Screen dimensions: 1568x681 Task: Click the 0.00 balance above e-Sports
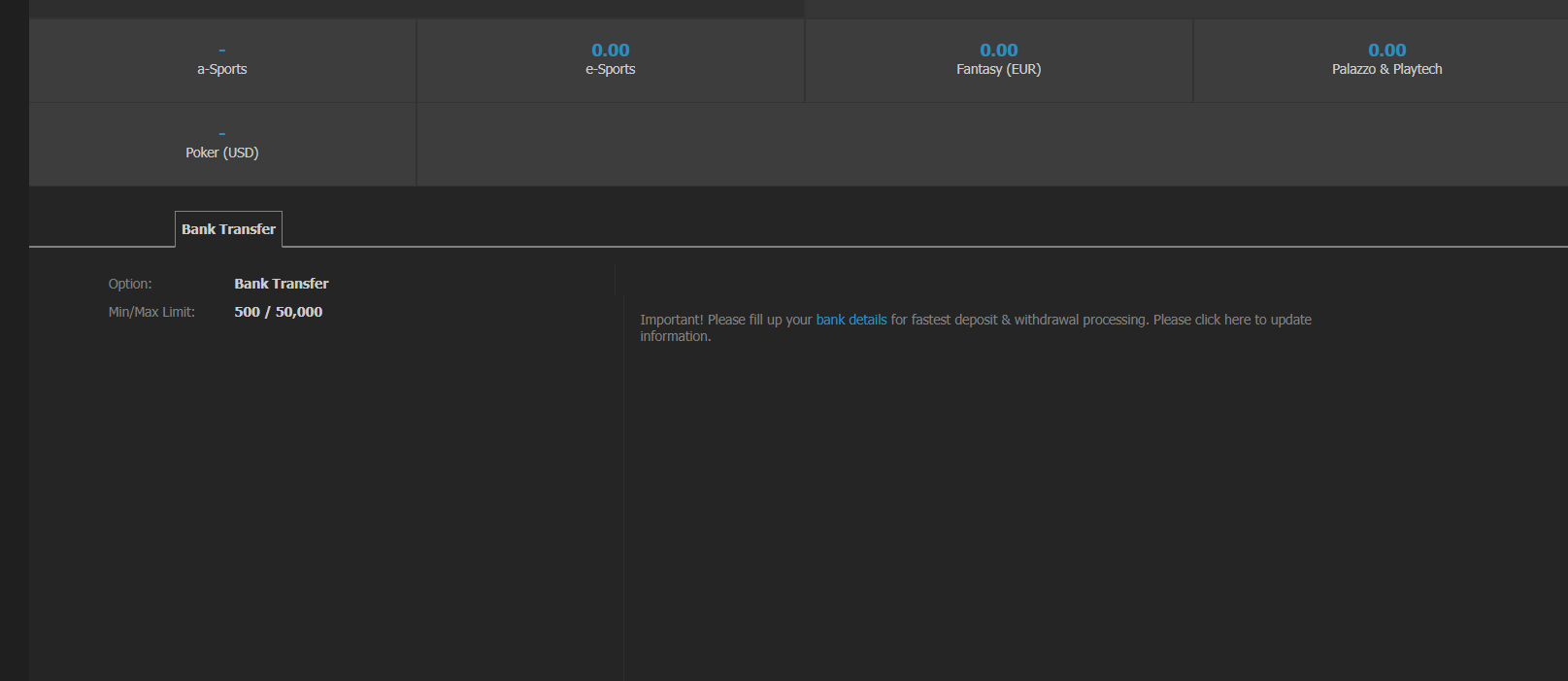pos(611,50)
